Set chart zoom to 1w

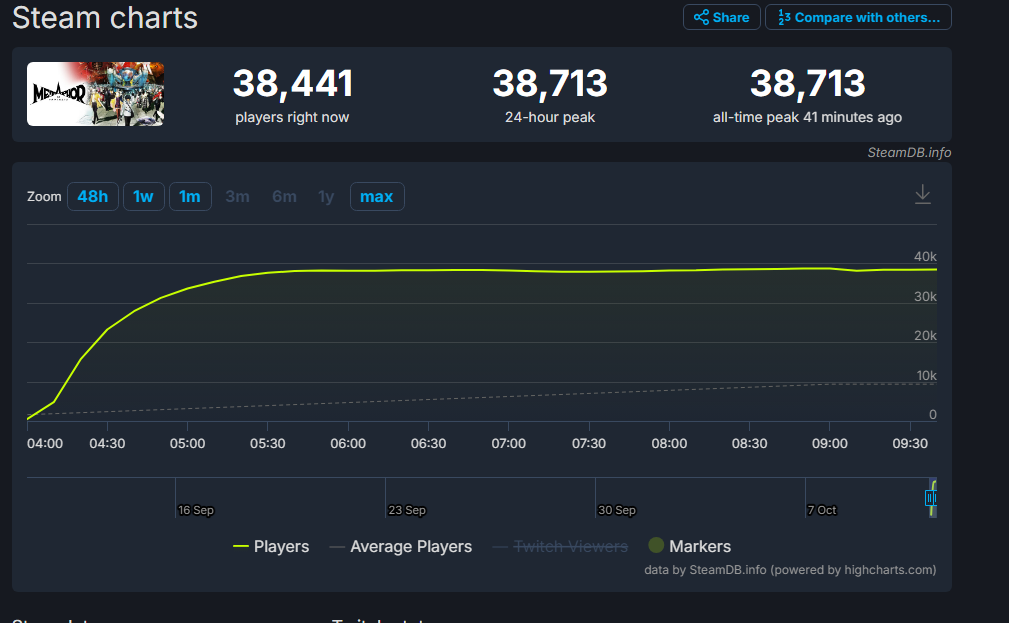[x=143, y=196]
